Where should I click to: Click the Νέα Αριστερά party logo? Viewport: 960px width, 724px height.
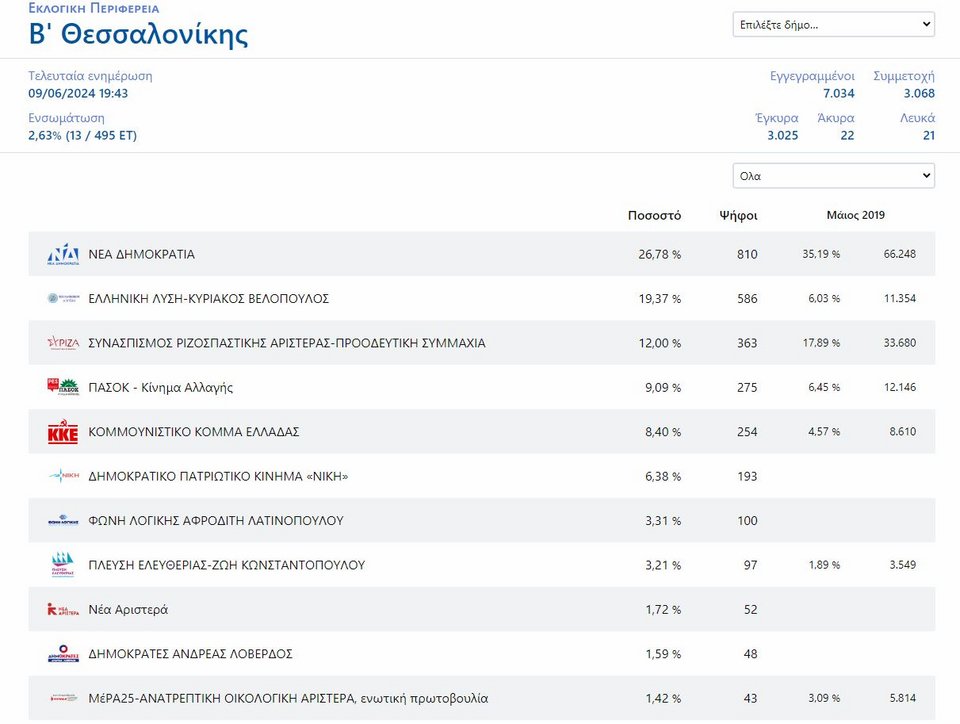[x=63, y=609]
